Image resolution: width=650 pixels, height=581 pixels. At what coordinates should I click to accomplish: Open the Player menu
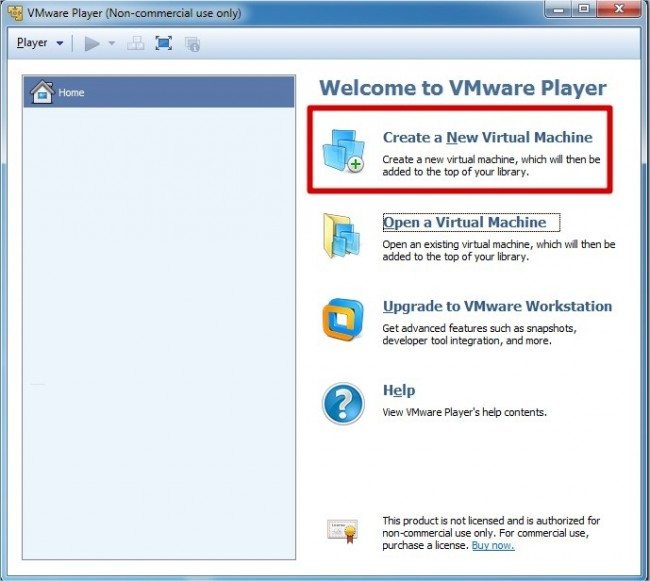click(x=39, y=43)
